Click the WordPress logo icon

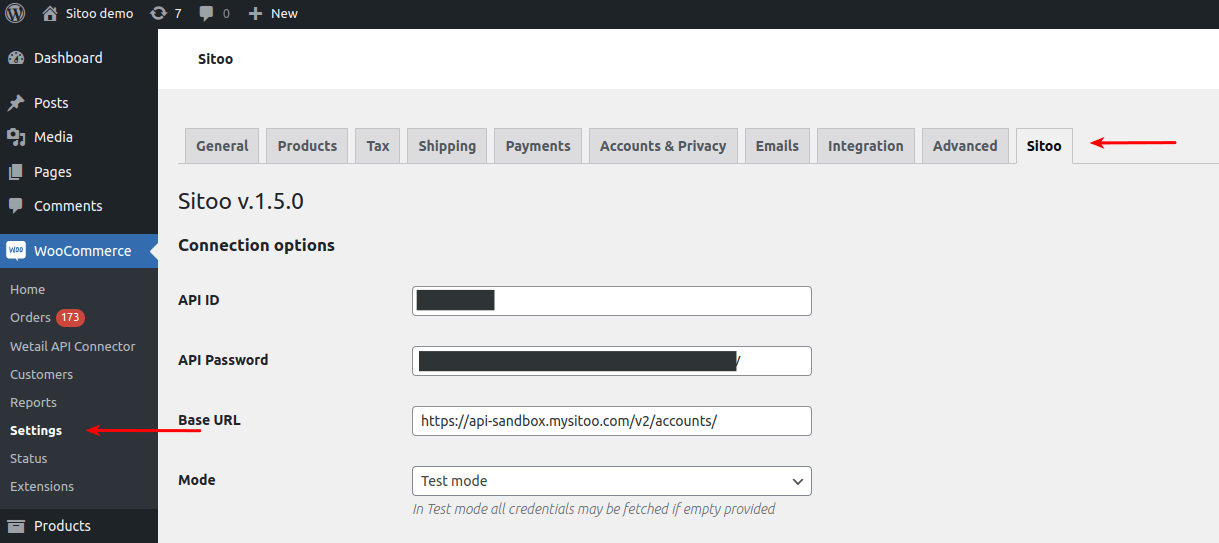click(x=15, y=14)
